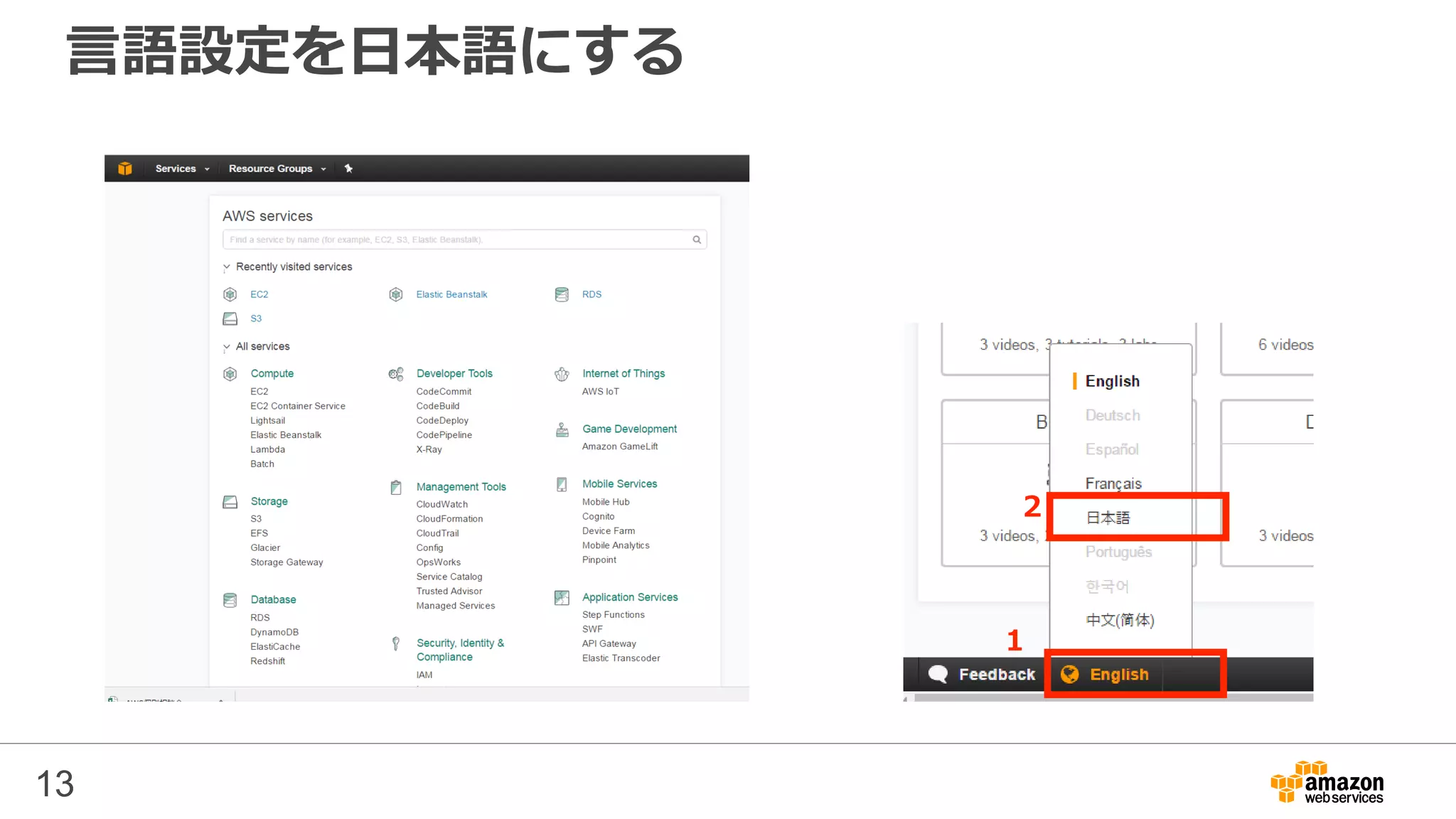Open the English language selector in footer
Viewport: 1456px width, 819px height.
click(x=1119, y=674)
